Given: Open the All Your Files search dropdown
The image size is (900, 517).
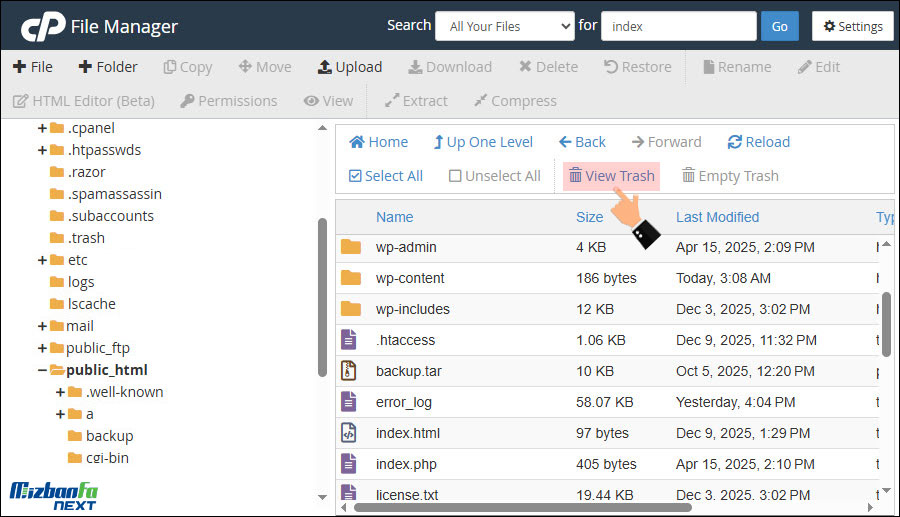Looking at the screenshot, I should pyautogui.click(x=504, y=26).
